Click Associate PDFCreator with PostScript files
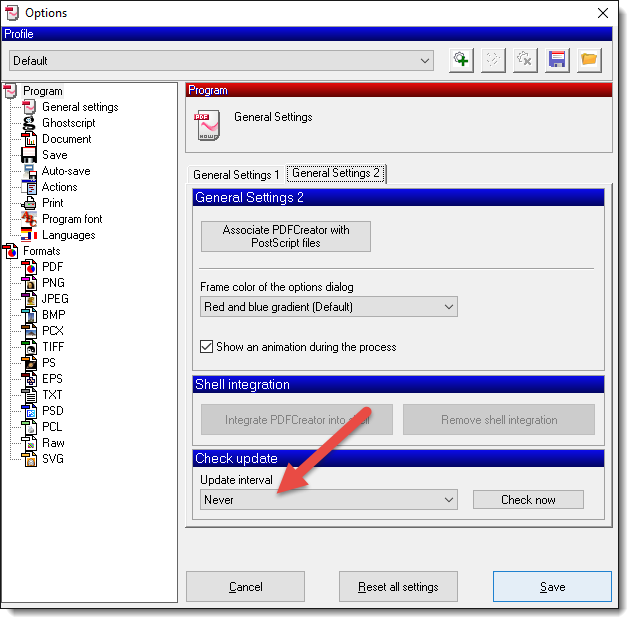This screenshot has width=634, height=624. [x=286, y=237]
